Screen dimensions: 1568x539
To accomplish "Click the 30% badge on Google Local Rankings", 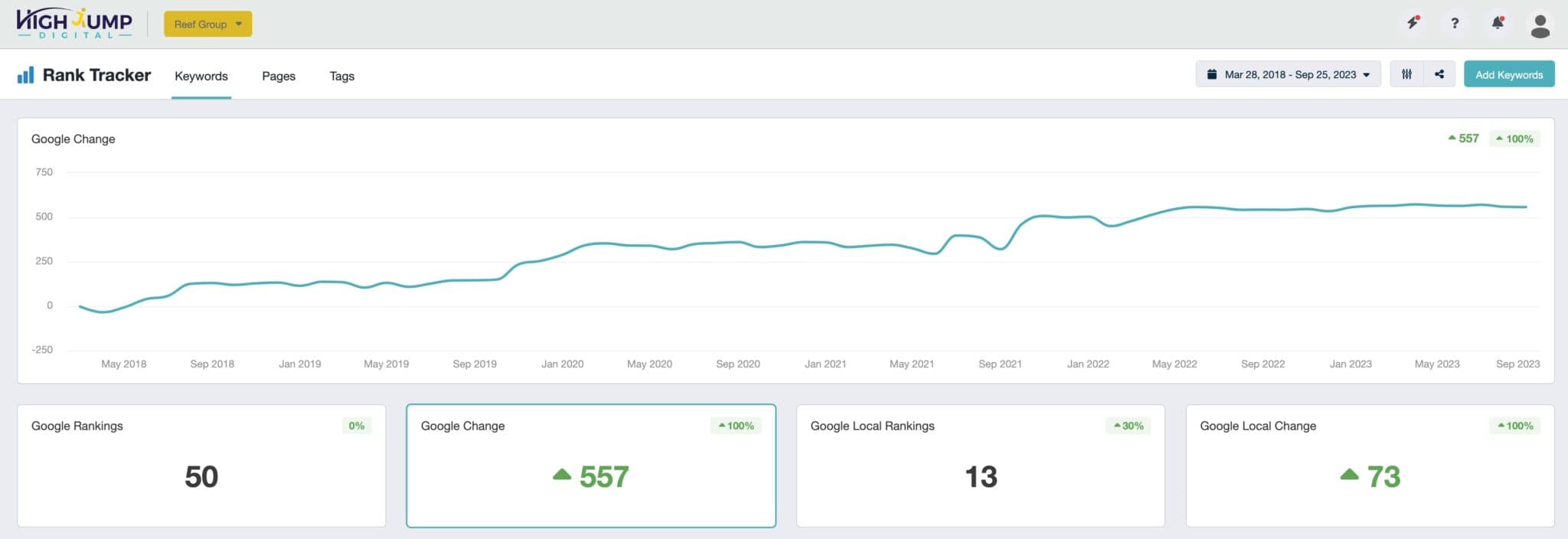I will (1128, 426).
